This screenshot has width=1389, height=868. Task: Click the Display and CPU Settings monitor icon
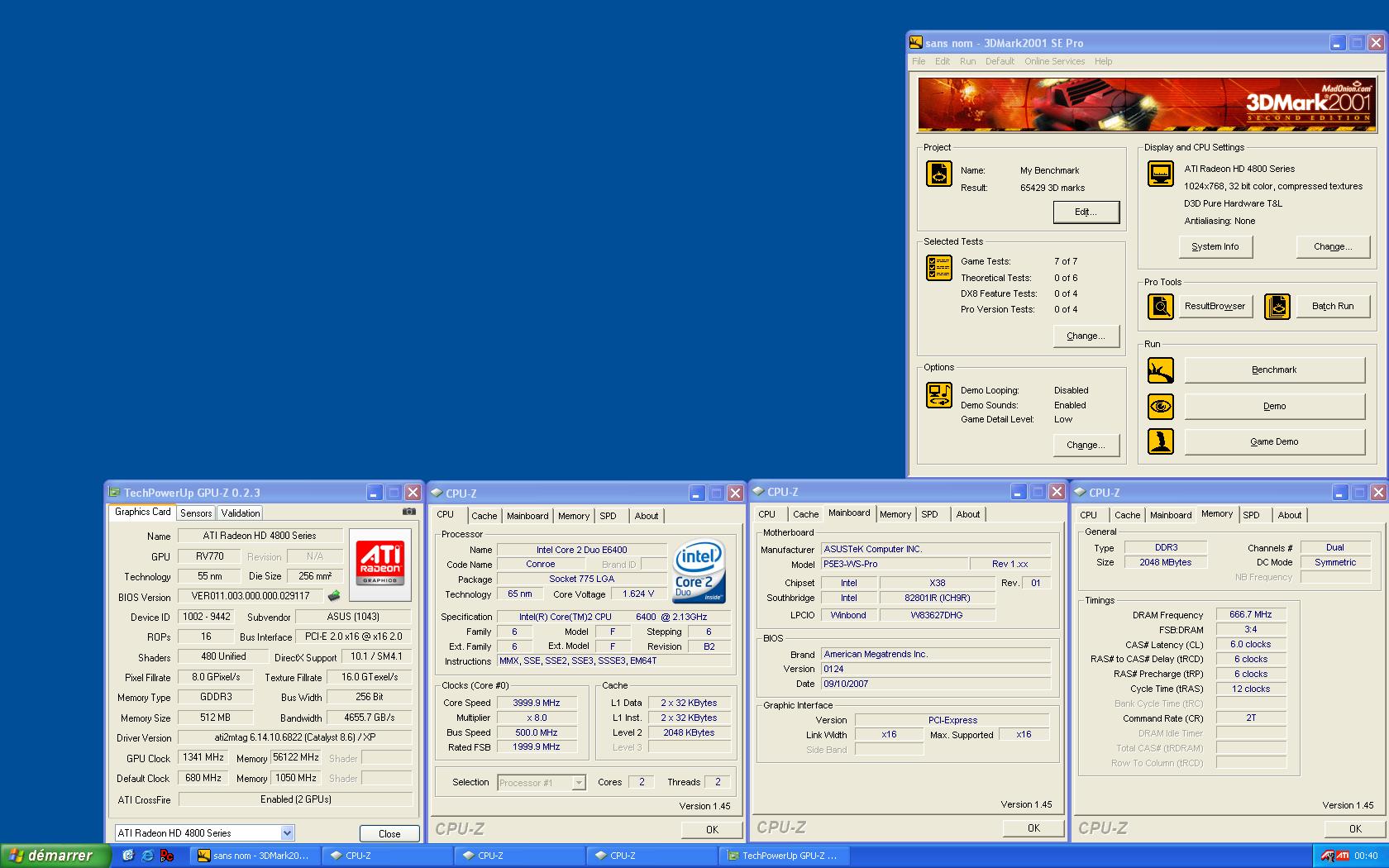click(x=1161, y=174)
